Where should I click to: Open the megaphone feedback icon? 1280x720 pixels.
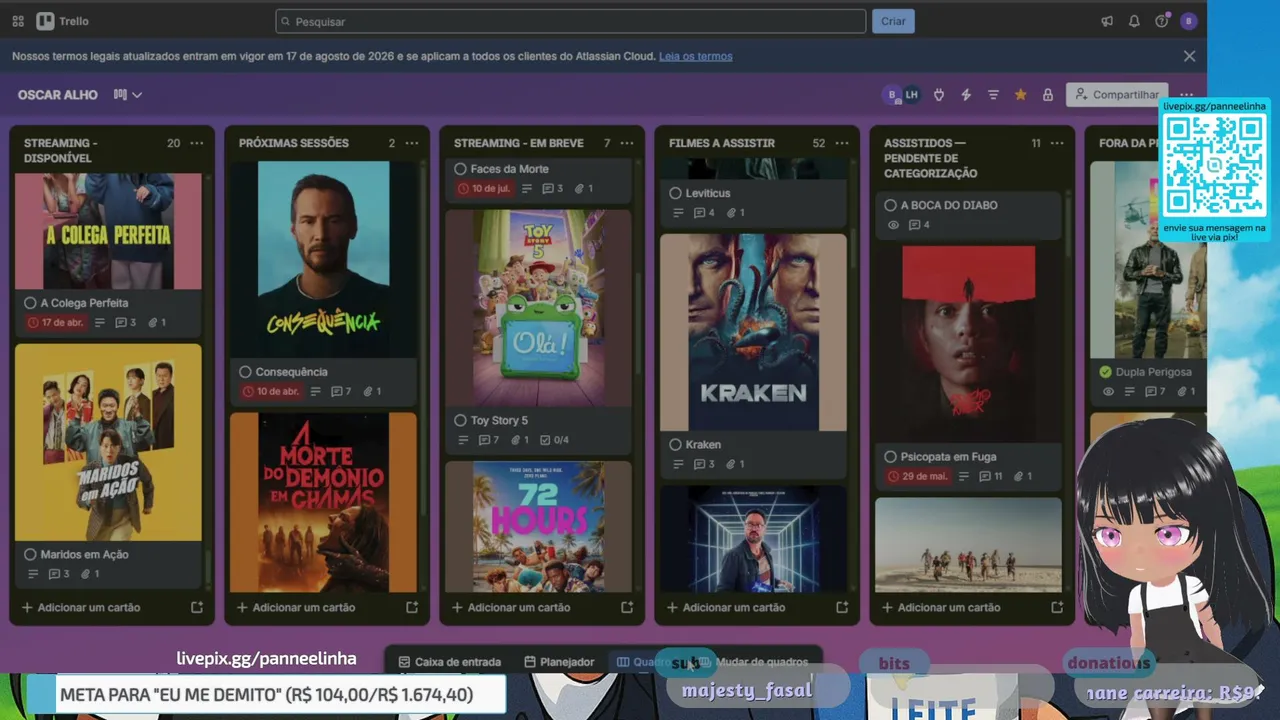[x=1107, y=21]
